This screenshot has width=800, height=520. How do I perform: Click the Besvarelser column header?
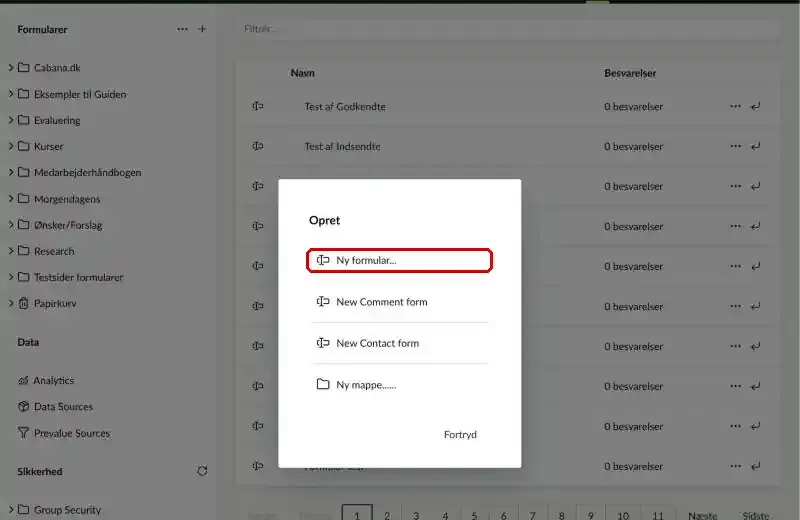630,73
